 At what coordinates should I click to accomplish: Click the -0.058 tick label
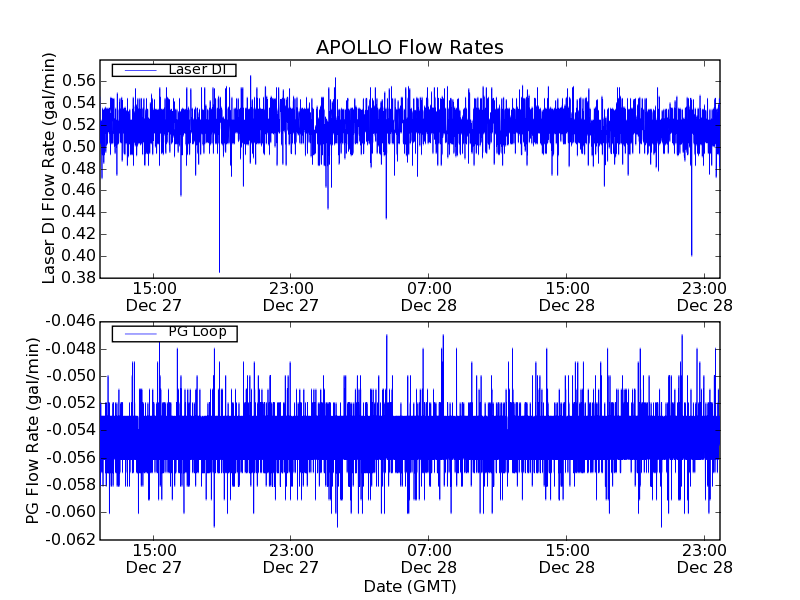click(70, 485)
